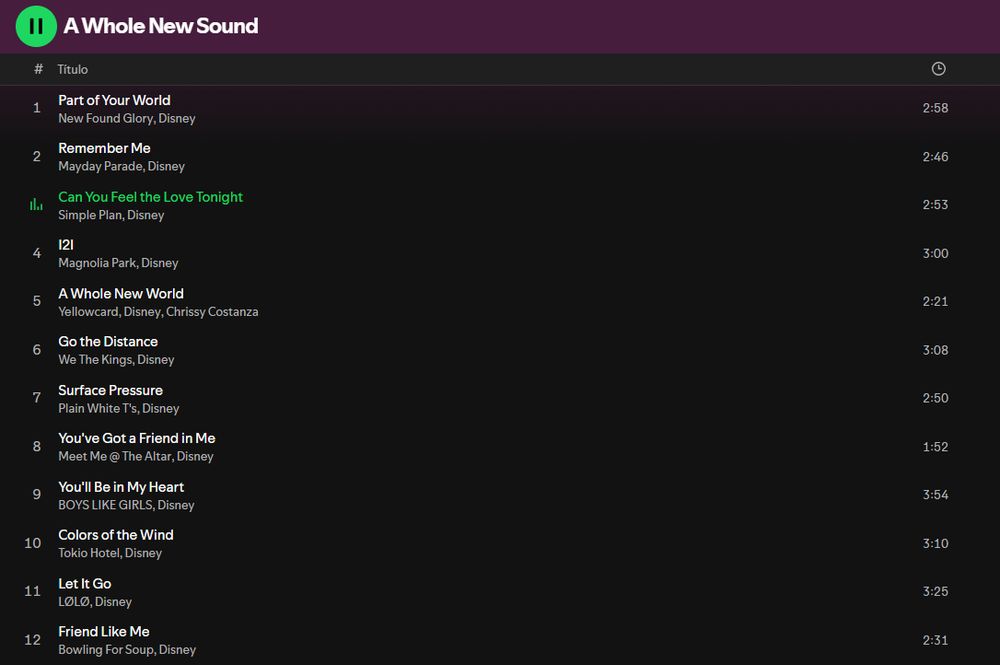1000x665 pixels.
Task: Open artist Chrissy Costanza
Action: pyautogui.click(x=212, y=312)
